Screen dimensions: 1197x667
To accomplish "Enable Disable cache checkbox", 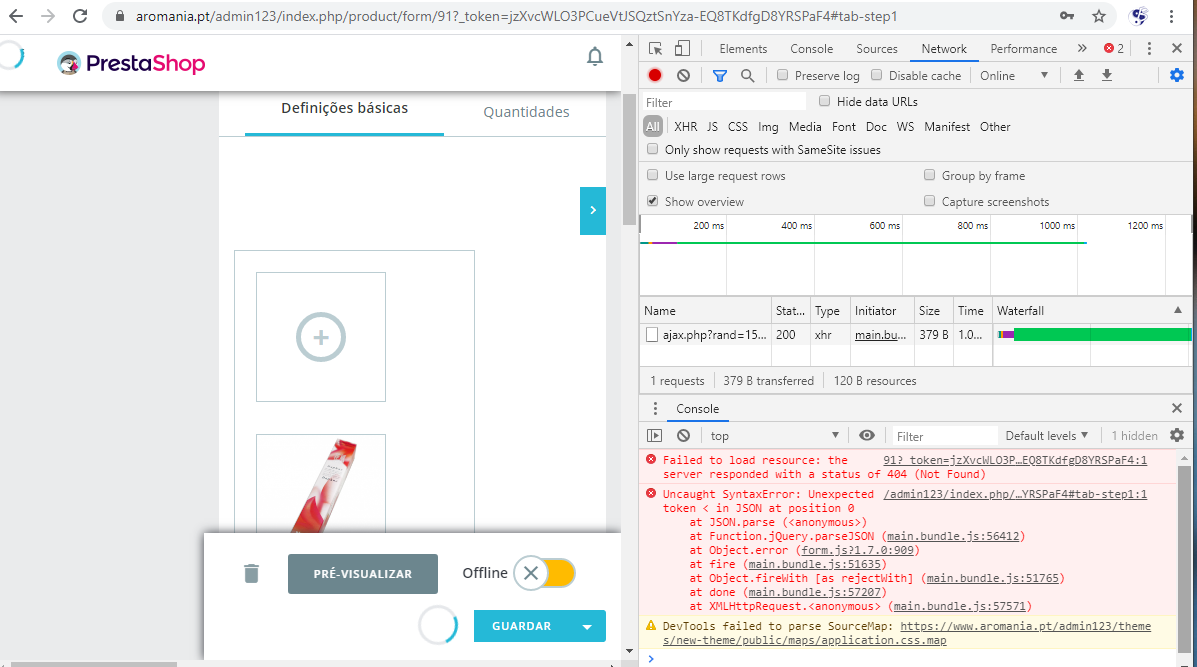I will [876, 75].
